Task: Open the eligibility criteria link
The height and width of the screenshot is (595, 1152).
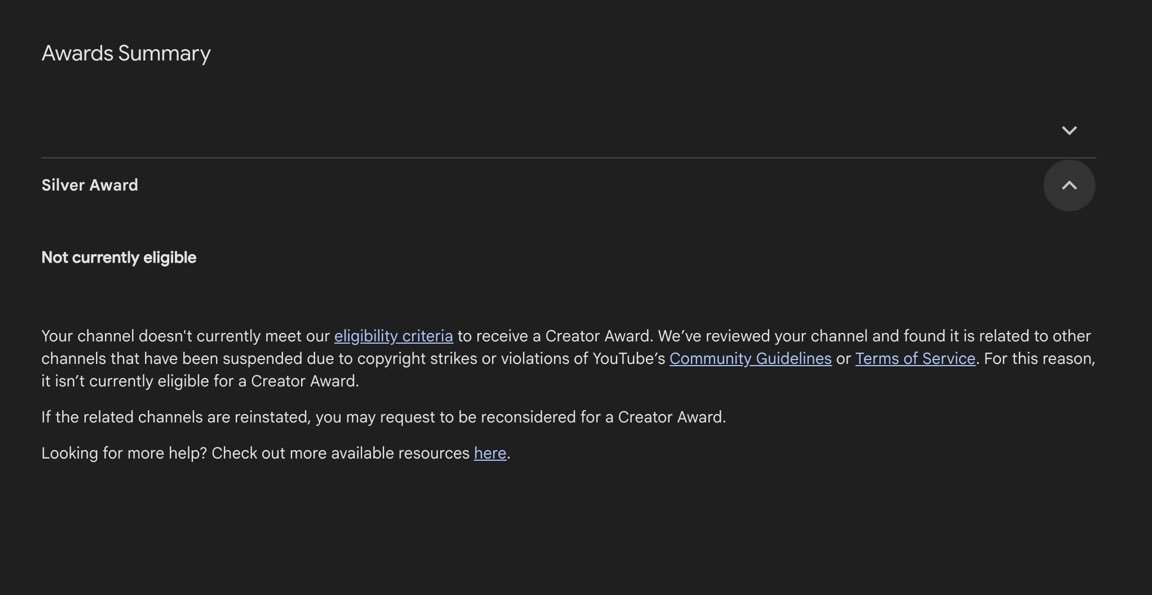Action: 393,336
